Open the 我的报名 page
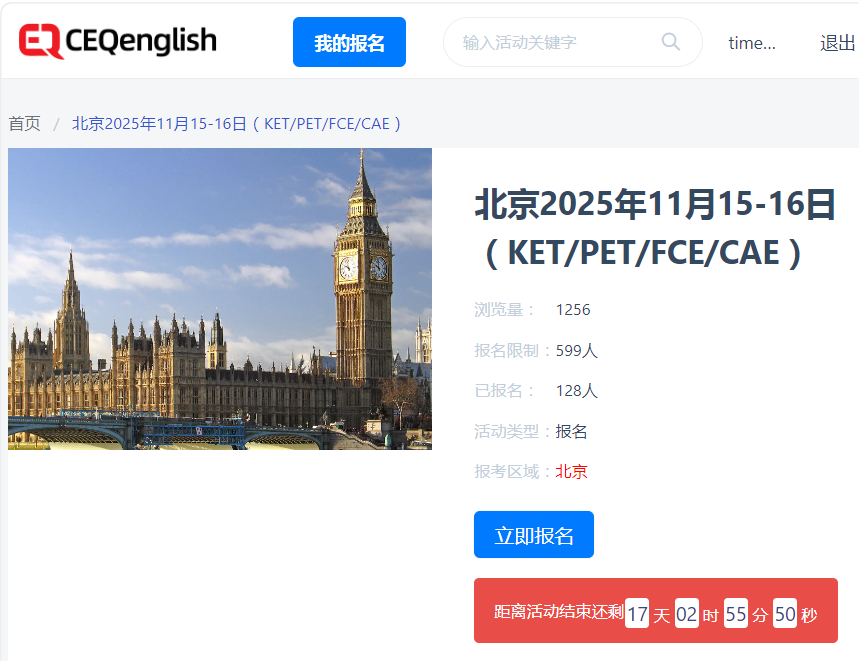 pyautogui.click(x=349, y=42)
